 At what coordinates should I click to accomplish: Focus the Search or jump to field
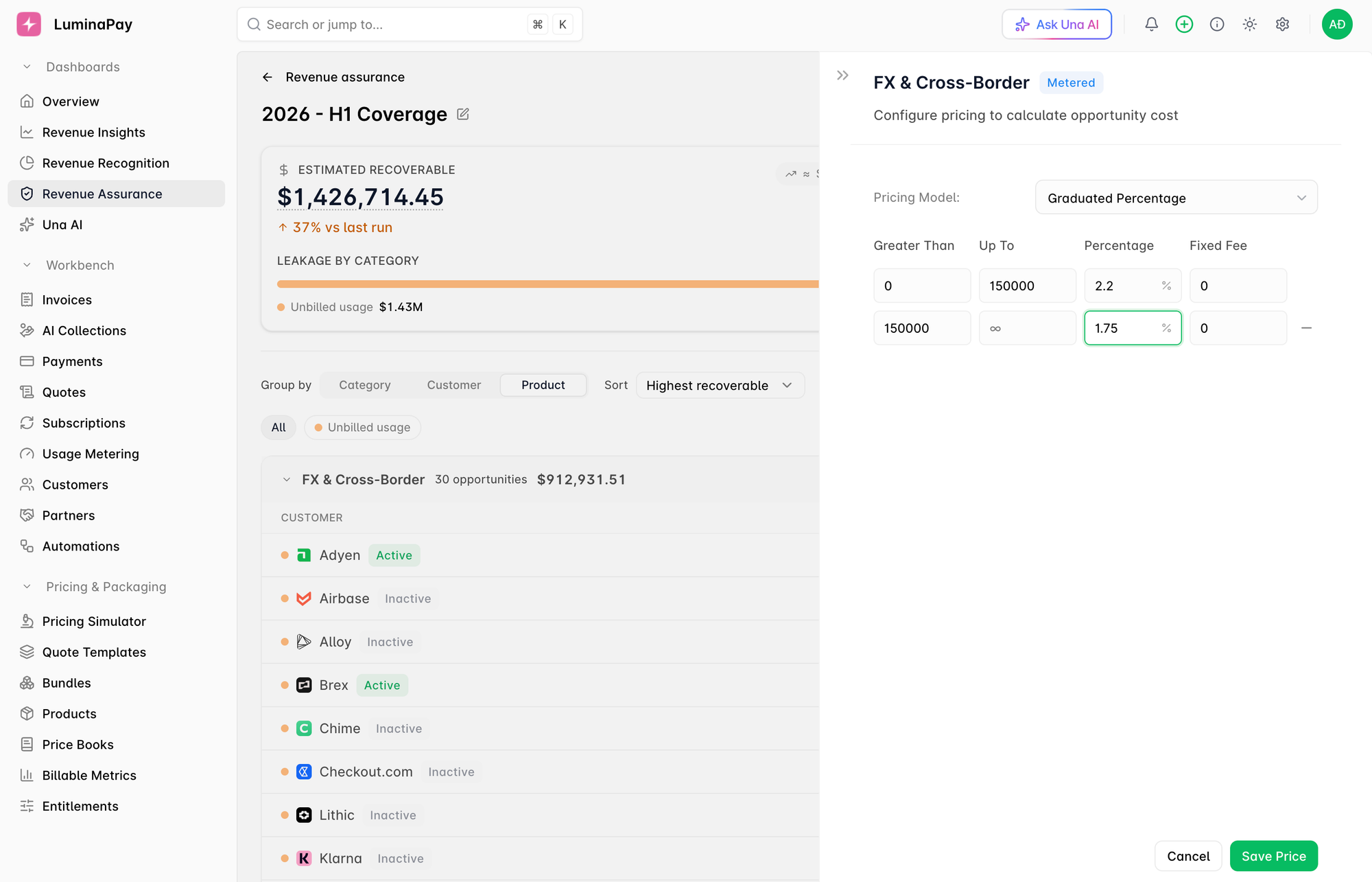[410, 25]
